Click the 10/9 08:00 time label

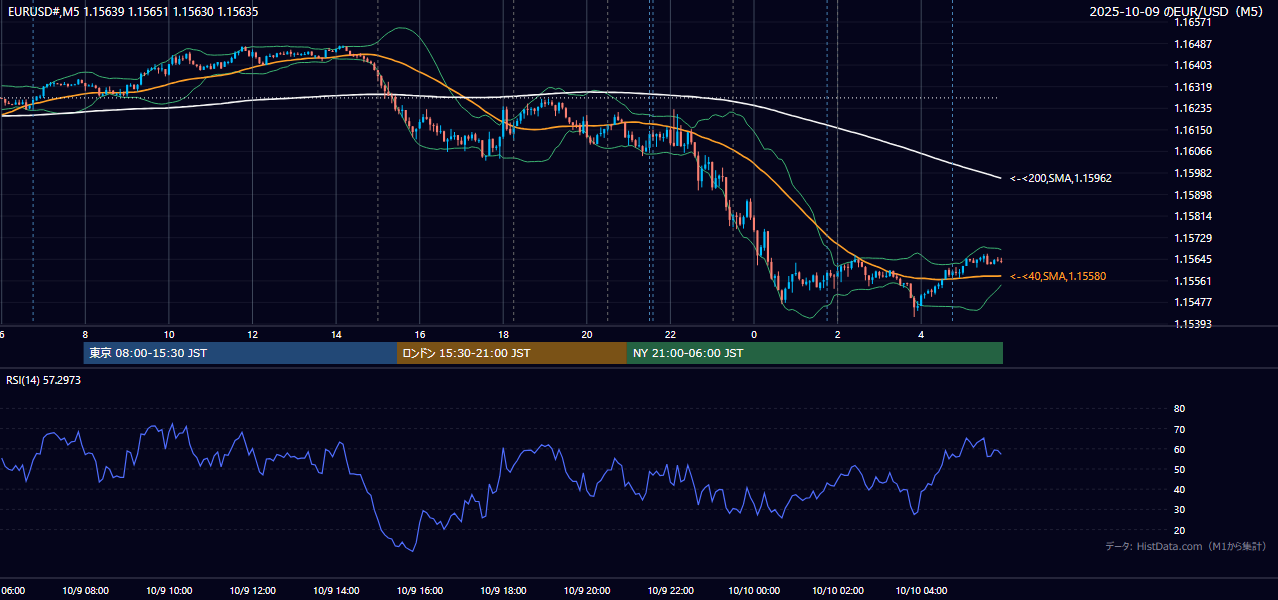pos(86,591)
